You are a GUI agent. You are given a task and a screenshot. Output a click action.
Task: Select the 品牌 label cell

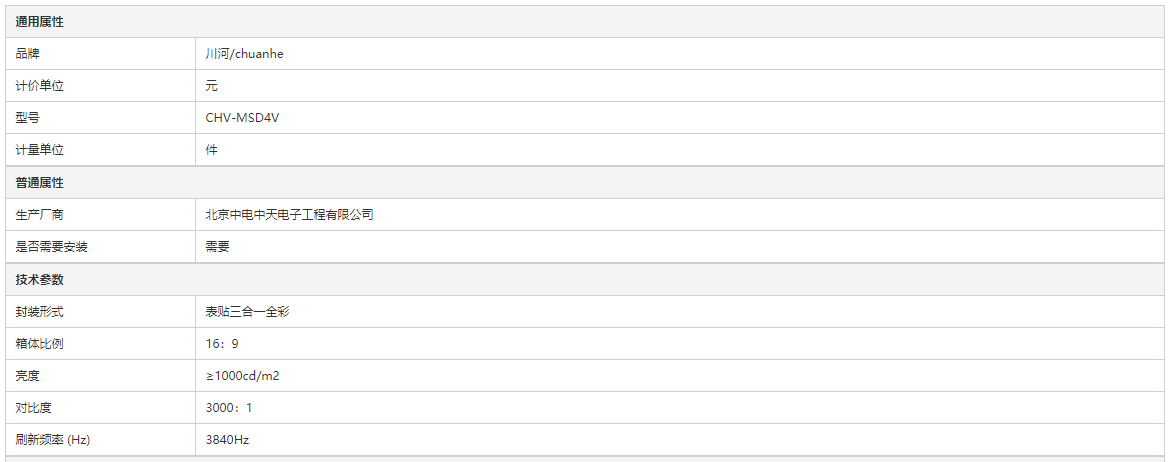tap(28, 54)
